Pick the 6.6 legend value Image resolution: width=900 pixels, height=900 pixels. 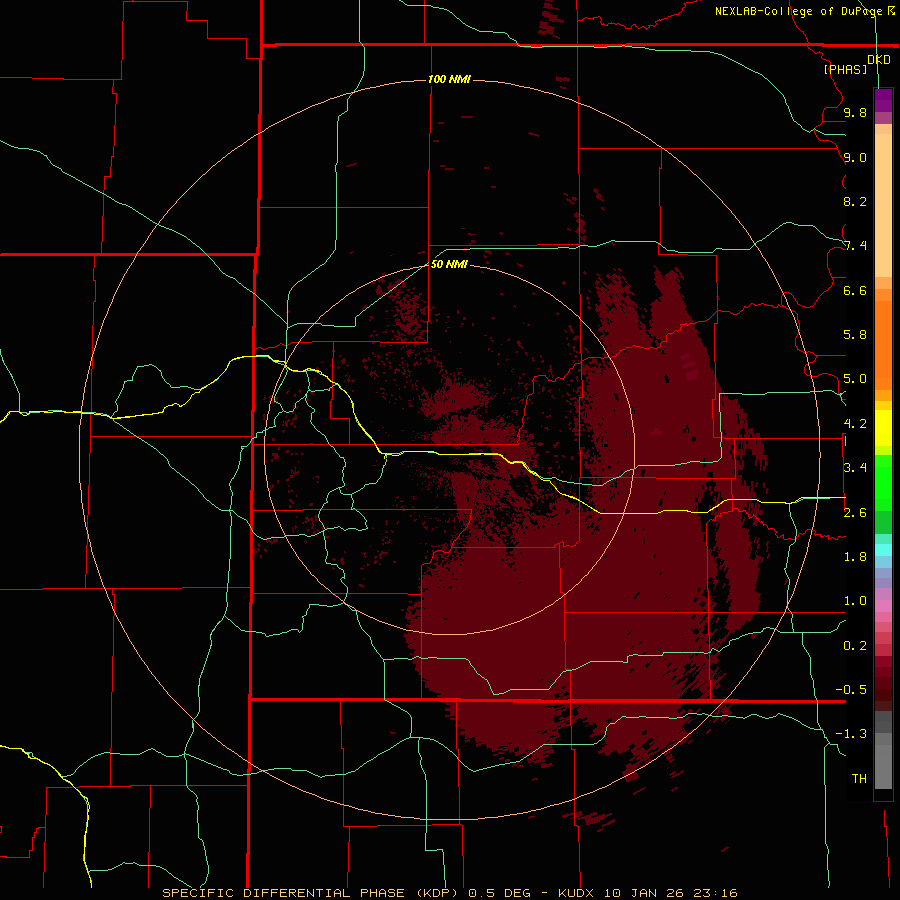point(855,290)
